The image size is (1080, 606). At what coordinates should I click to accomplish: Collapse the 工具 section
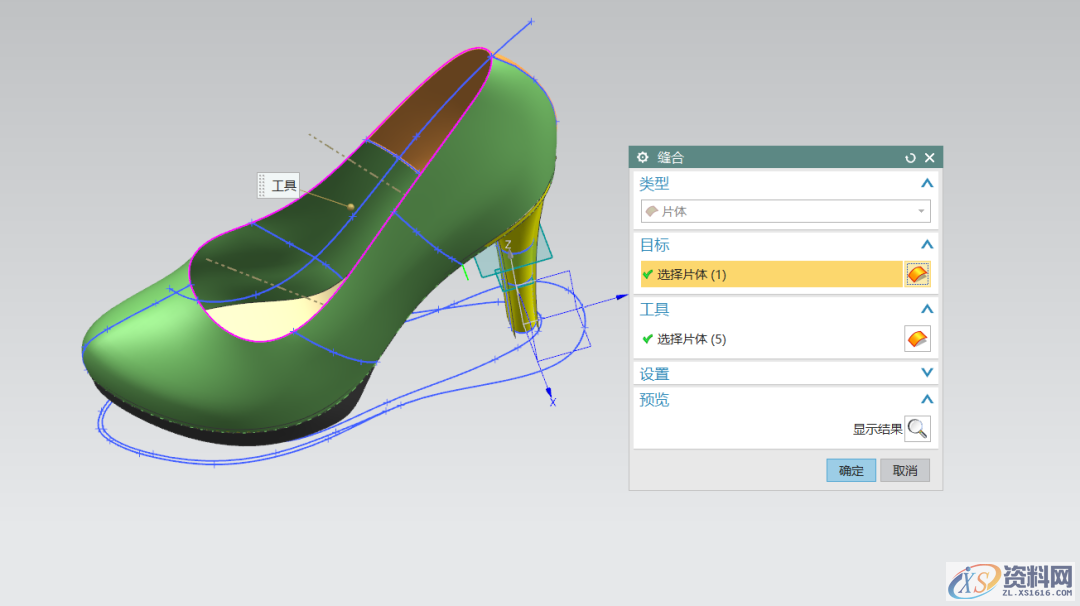tap(926, 310)
